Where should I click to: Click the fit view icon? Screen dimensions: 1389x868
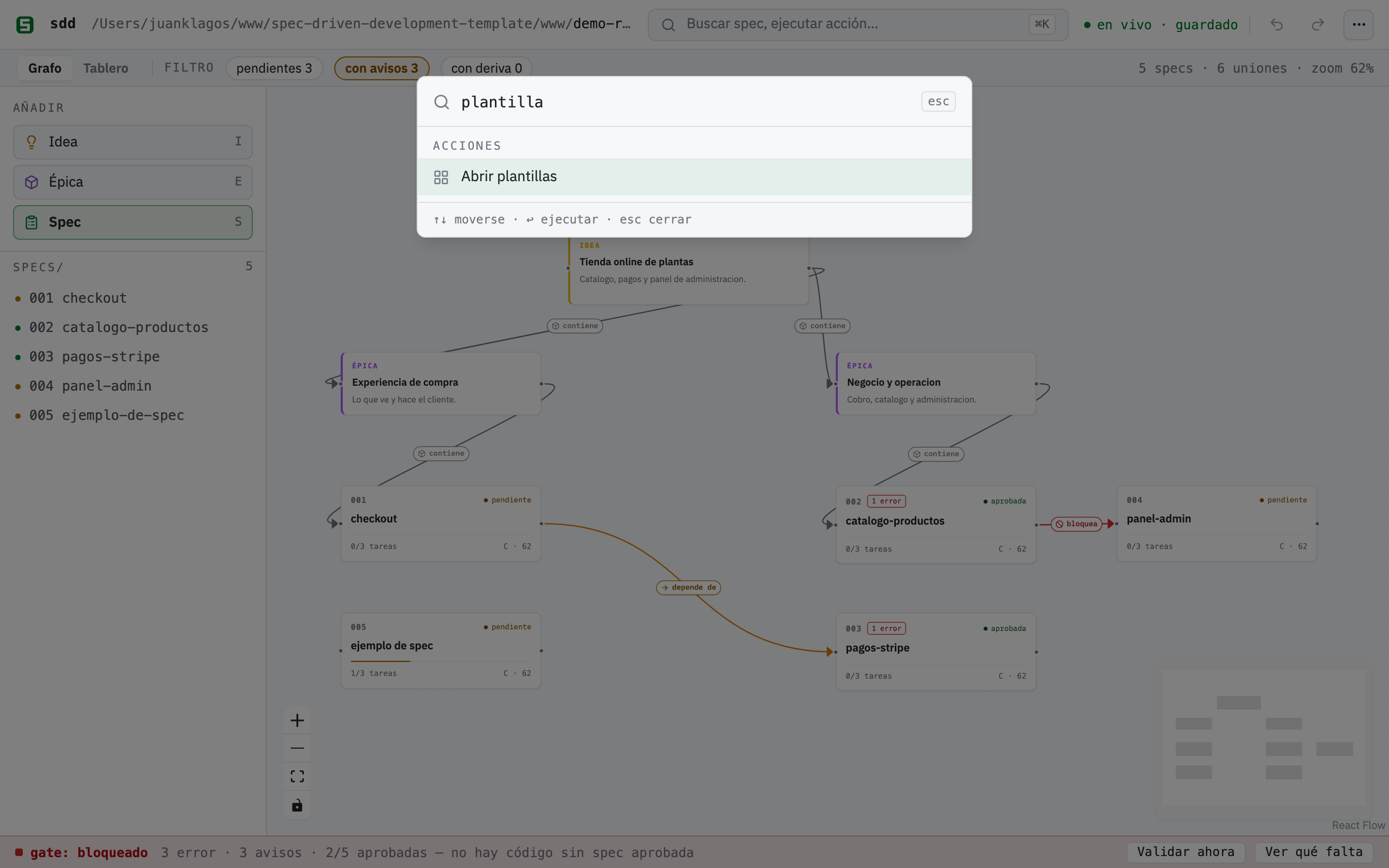(297, 776)
